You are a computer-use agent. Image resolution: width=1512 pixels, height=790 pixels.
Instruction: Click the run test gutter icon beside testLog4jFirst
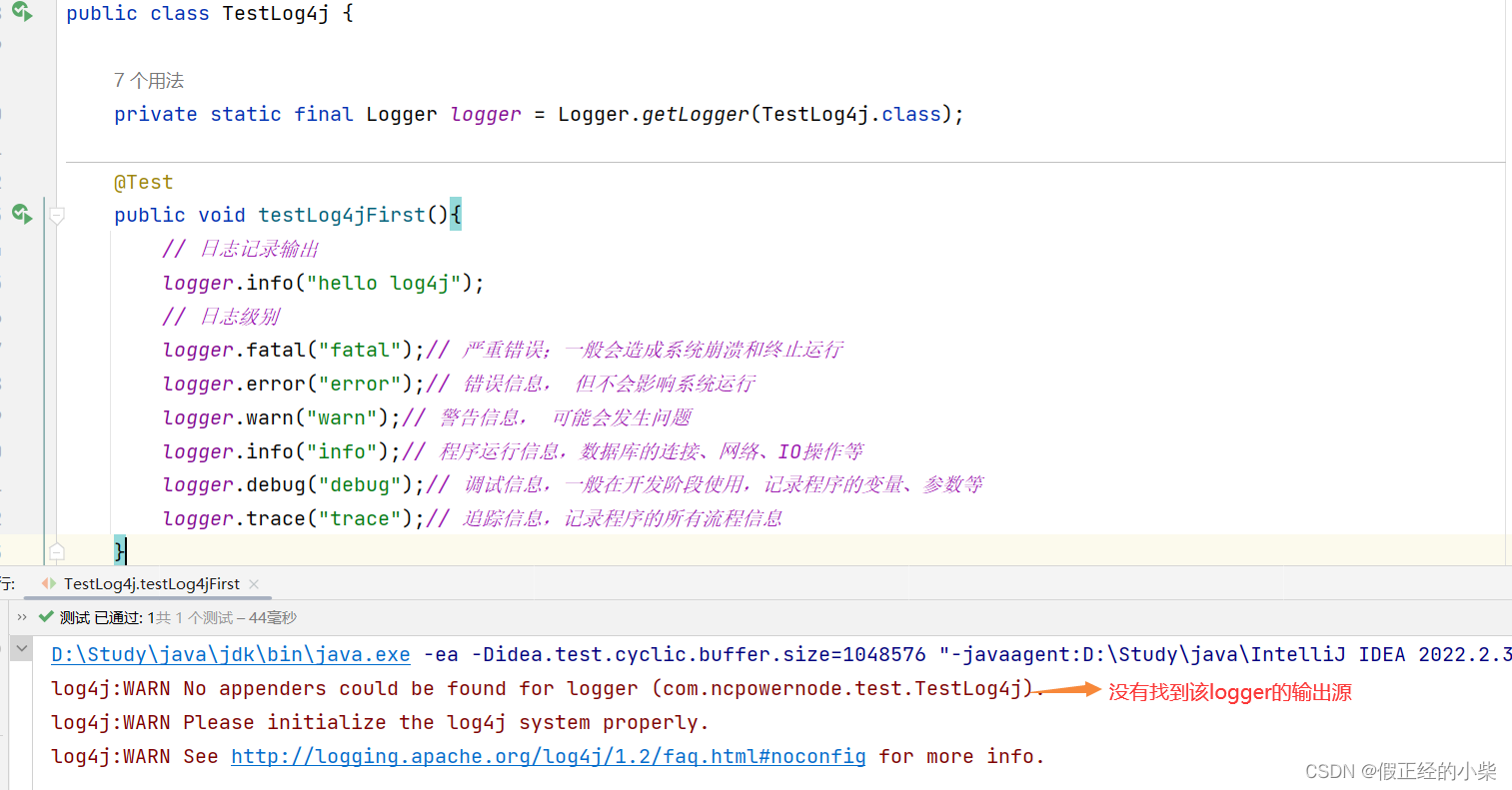[x=22, y=214]
